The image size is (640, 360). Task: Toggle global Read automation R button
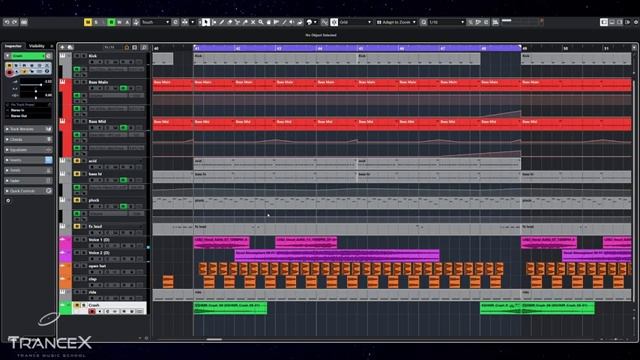[111, 22]
